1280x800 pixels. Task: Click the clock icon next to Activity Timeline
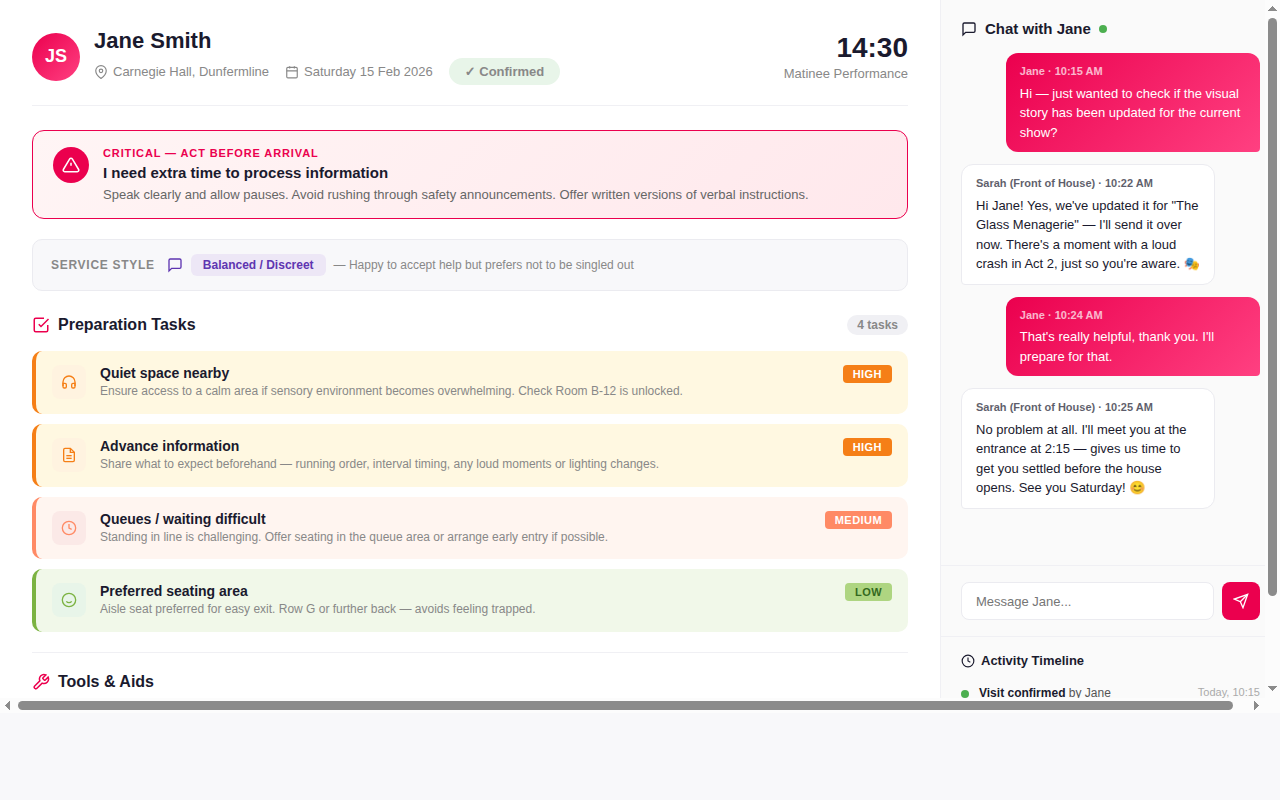click(x=967, y=660)
